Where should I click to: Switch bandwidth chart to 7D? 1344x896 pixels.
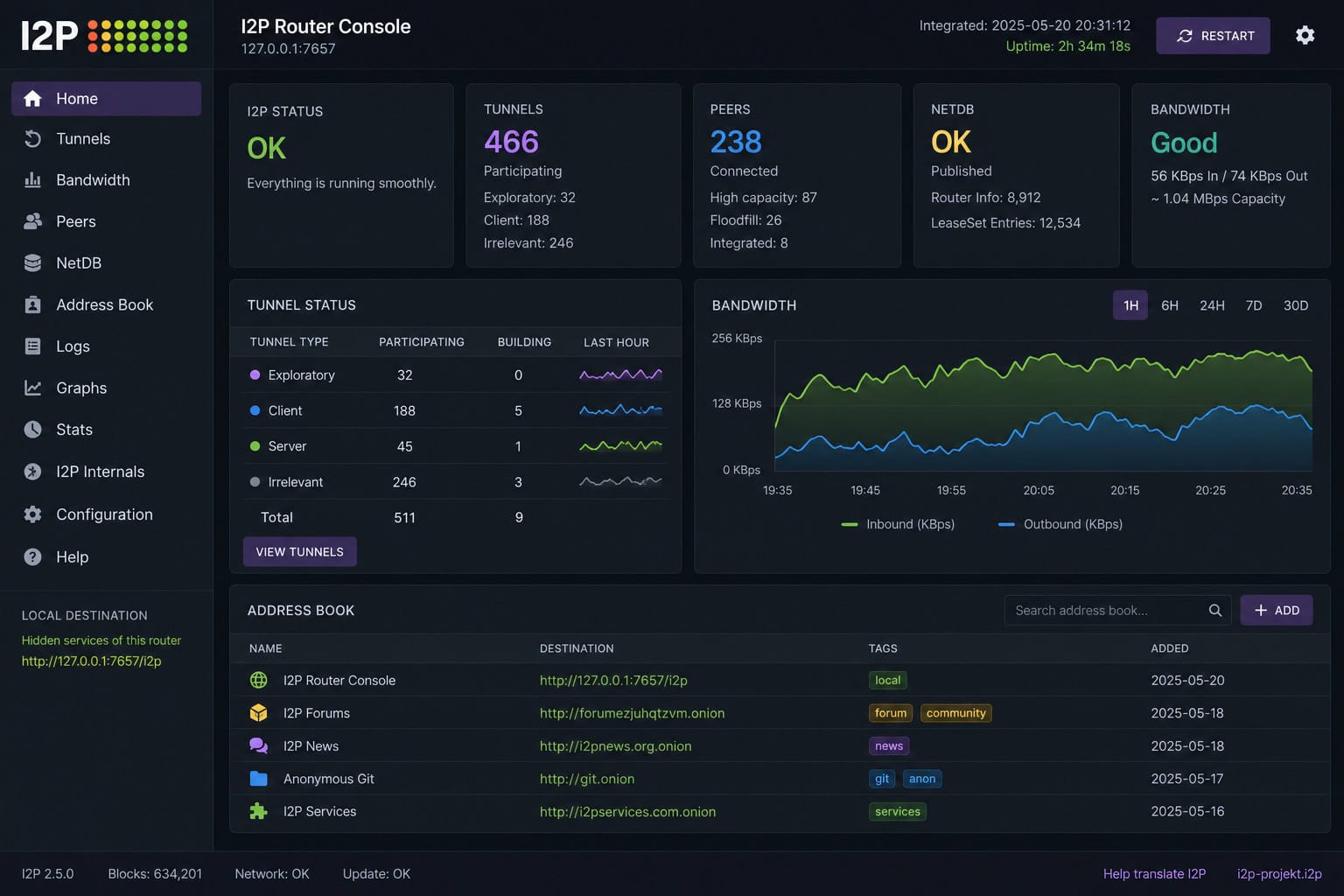[1254, 305]
